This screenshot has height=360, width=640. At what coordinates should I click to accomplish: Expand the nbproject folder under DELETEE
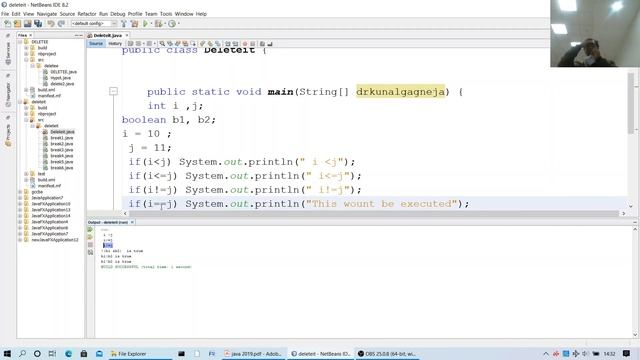(x=26, y=54)
